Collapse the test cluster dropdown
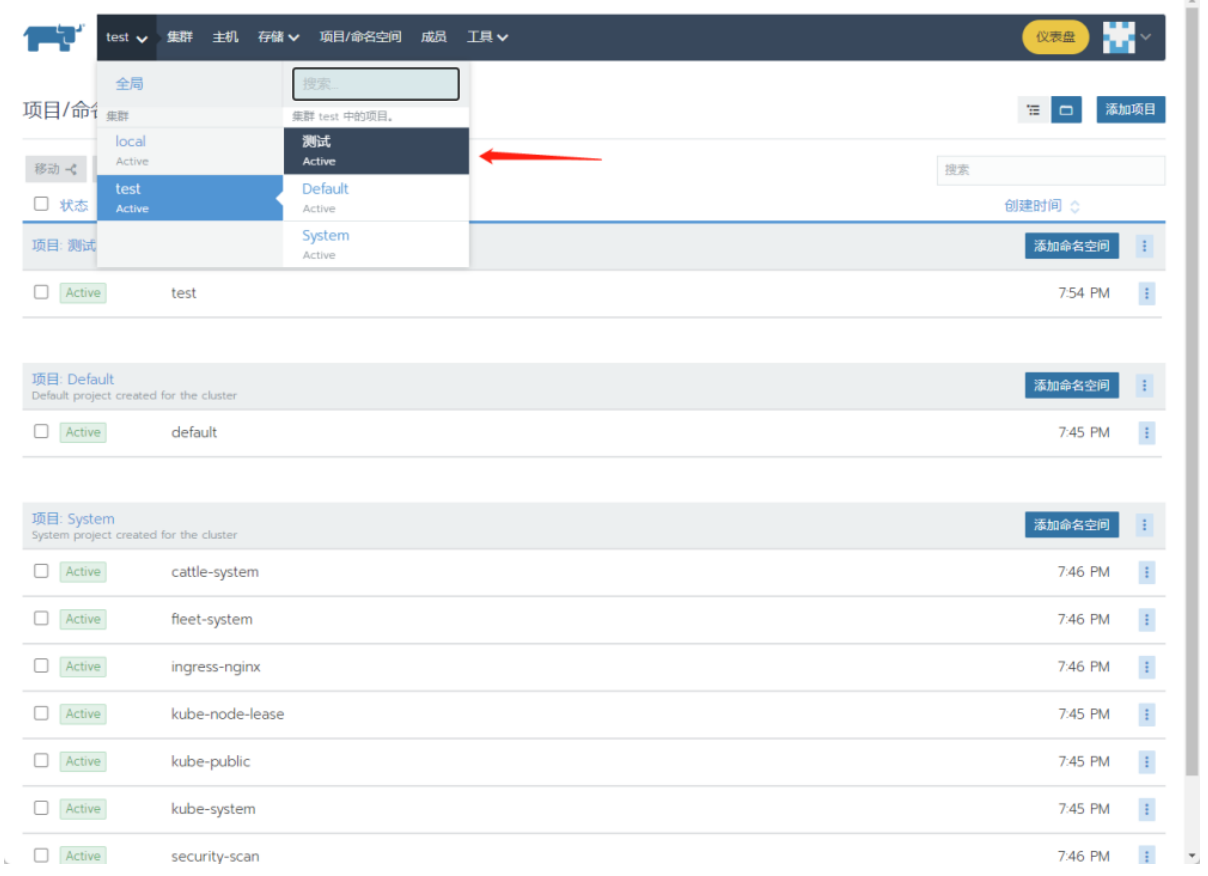Image resolution: width=1208 pixels, height=876 pixels. pyautogui.click(x=127, y=38)
